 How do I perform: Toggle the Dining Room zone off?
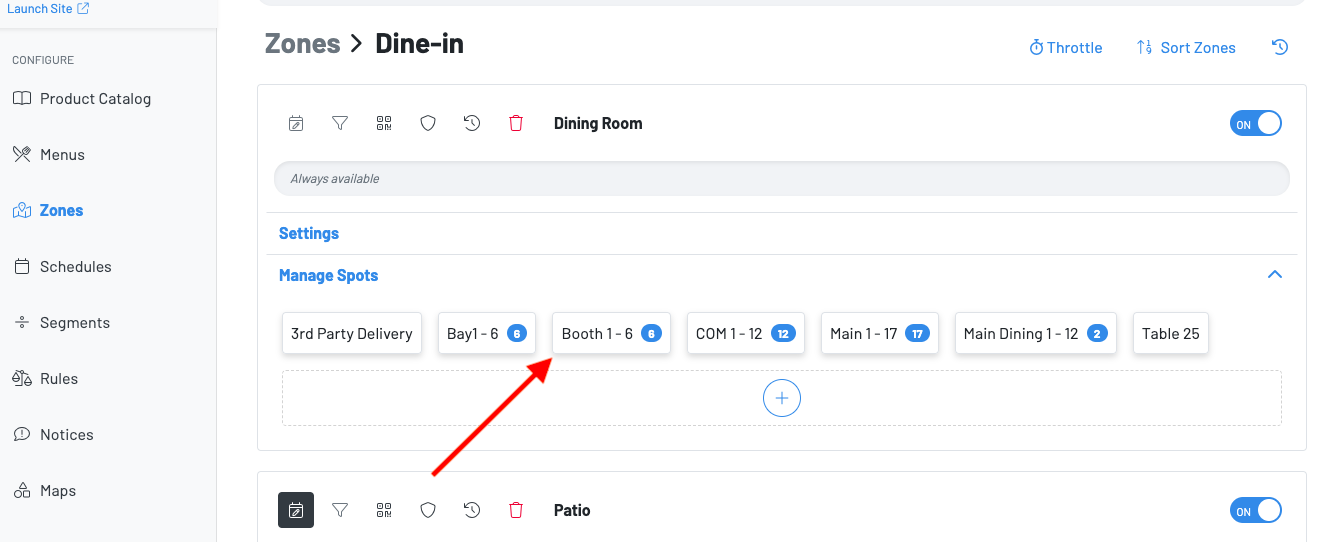1255,124
